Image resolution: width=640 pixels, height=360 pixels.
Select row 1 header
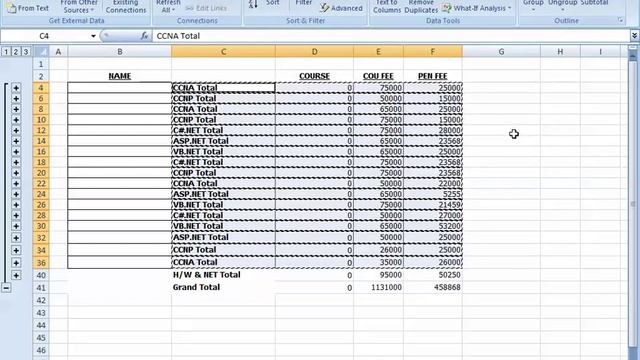coord(41,64)
